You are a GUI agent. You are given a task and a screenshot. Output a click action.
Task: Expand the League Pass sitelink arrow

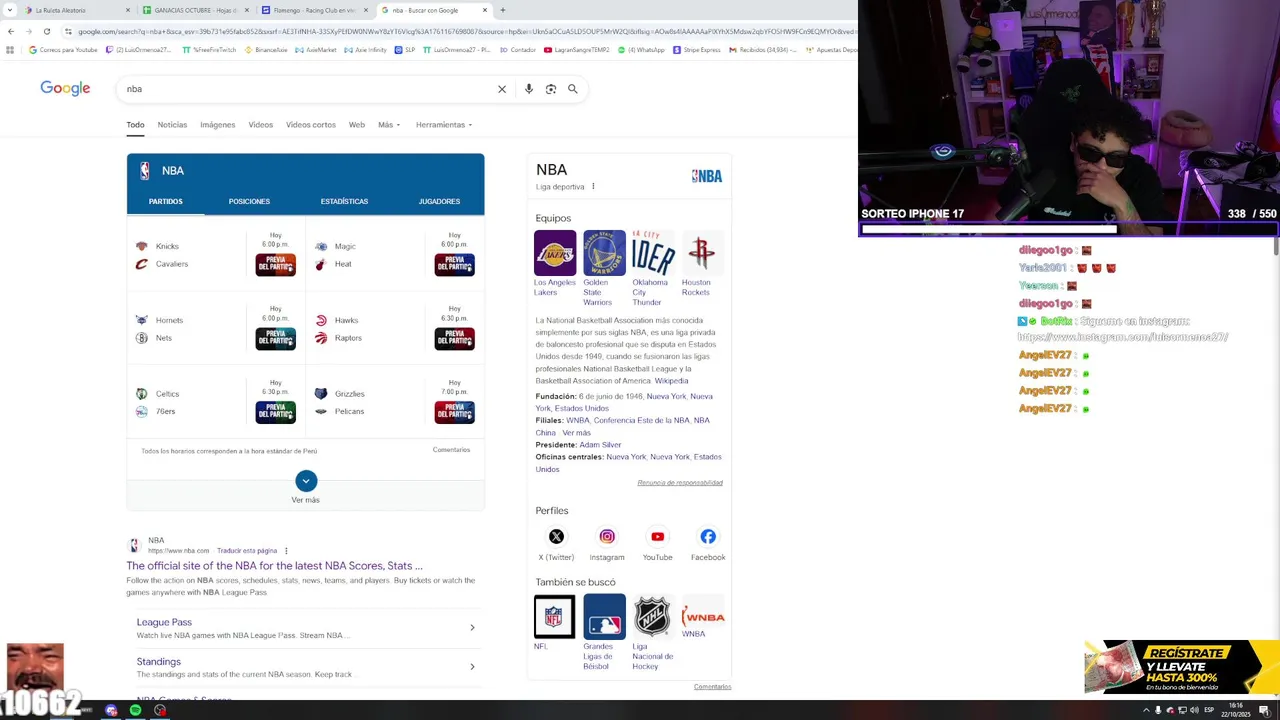(x=472, y=628)
